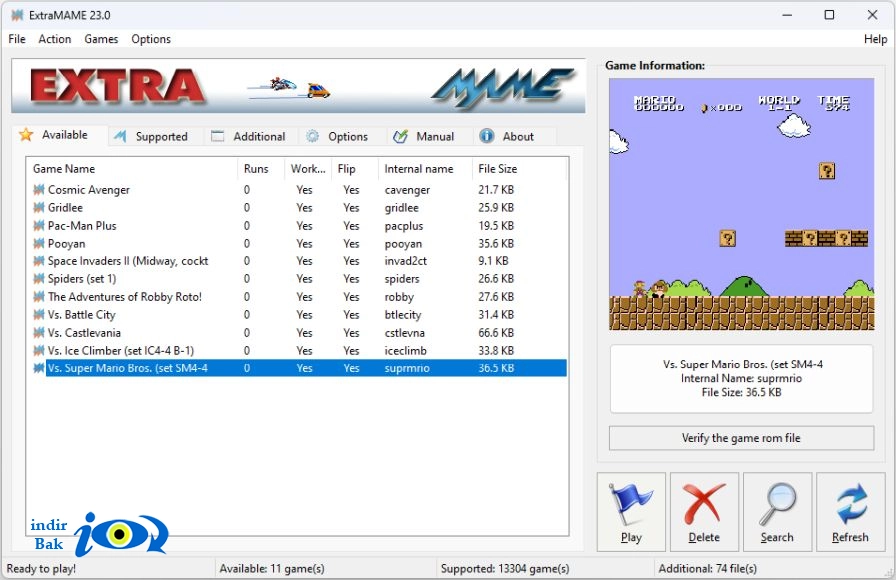The image size is (896, 580).
Task: Click the Space Invaders II row icon
Action: click(x=39, y=261)
